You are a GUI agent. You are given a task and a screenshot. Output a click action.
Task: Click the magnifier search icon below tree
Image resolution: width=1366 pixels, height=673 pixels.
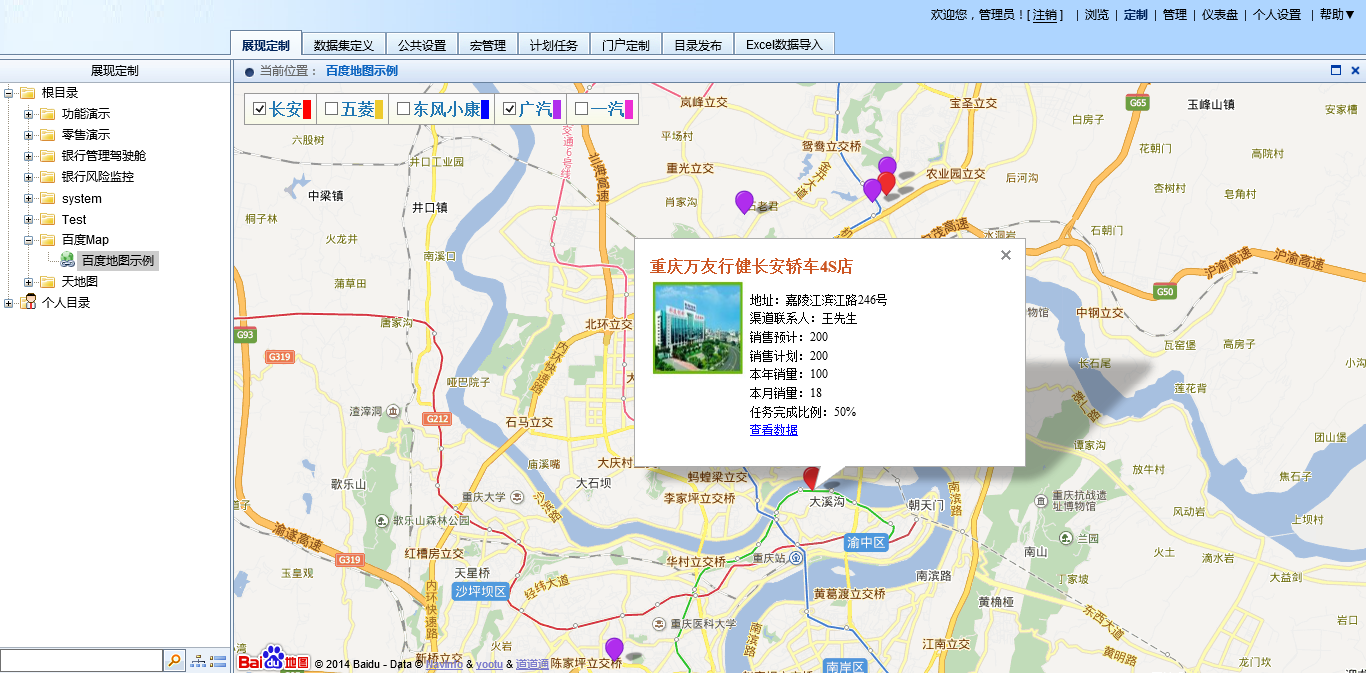point(175,660)
